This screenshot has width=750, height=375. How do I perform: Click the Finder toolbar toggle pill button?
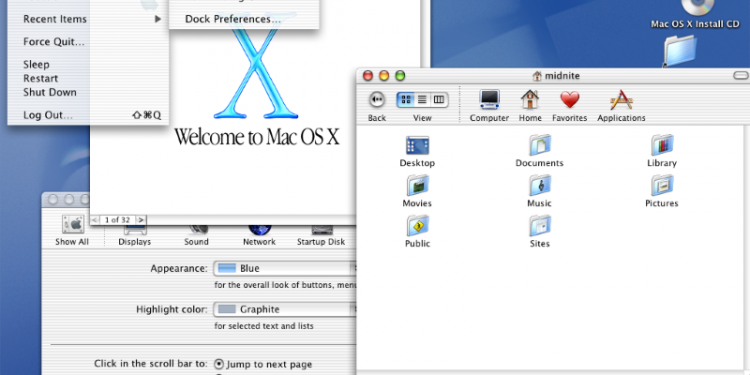click(x=741, y=76)
